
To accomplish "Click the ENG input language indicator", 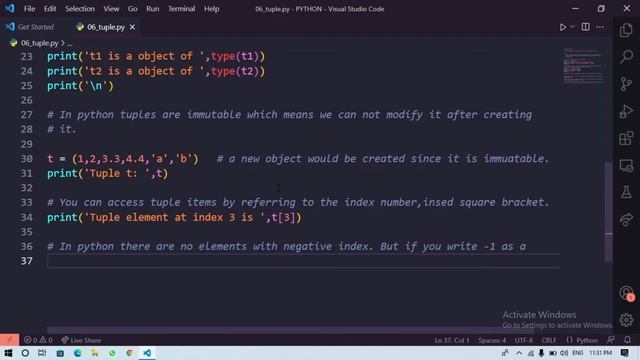I will [x=578, y=353].
